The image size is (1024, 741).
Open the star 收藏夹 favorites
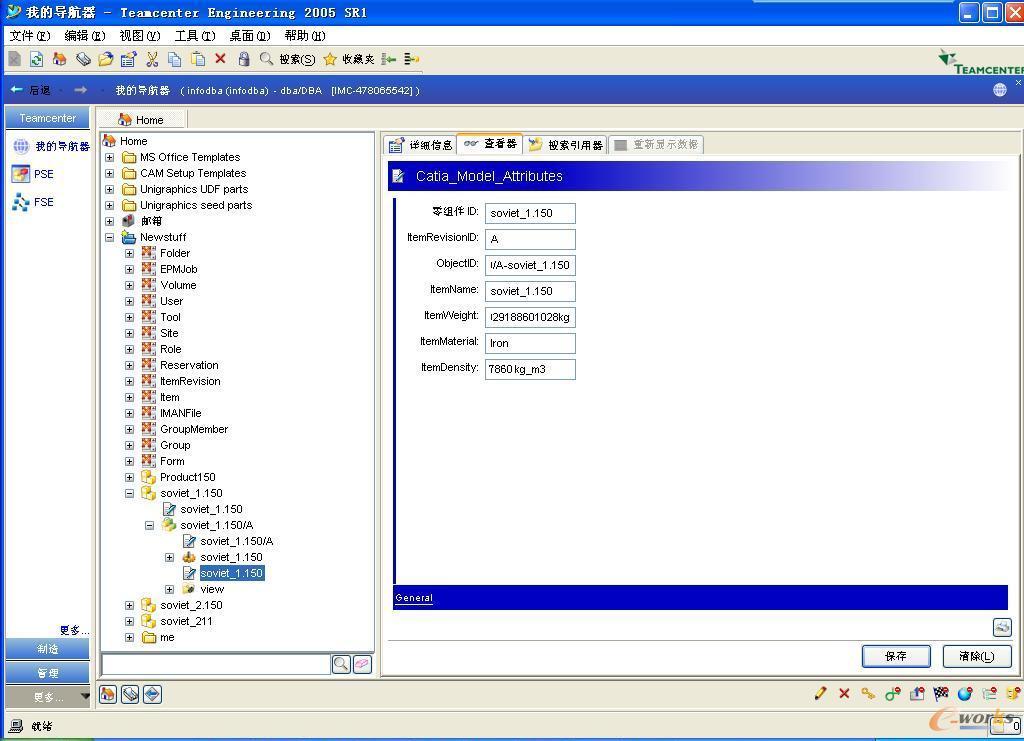click(349, 59)
